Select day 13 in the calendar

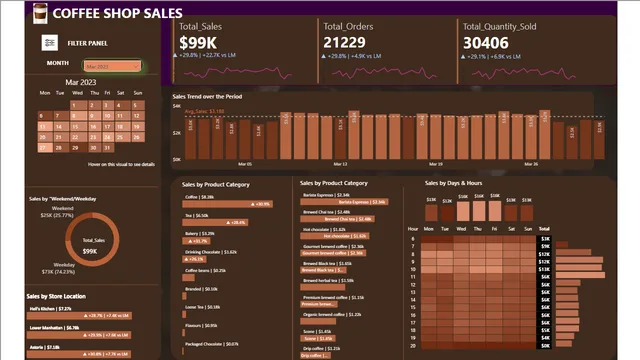tap(45, 127)
